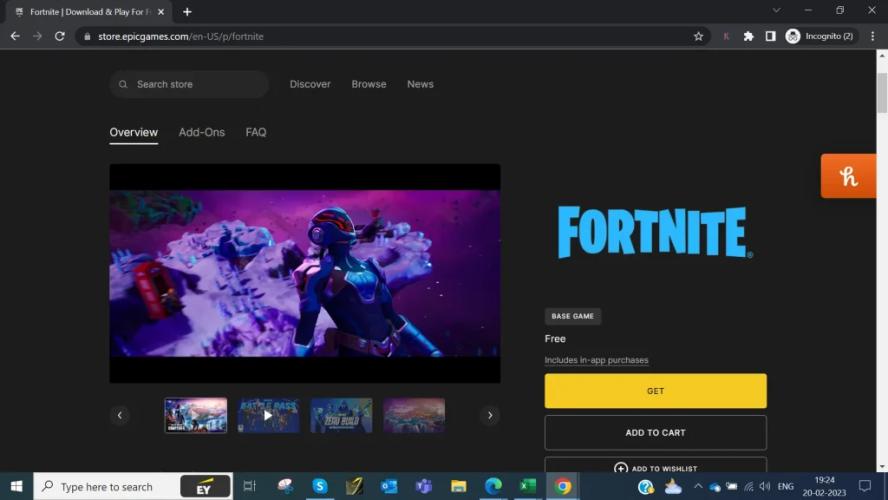Open a new browser tab
The image size is (888, 500).
[x=187, y=12]
